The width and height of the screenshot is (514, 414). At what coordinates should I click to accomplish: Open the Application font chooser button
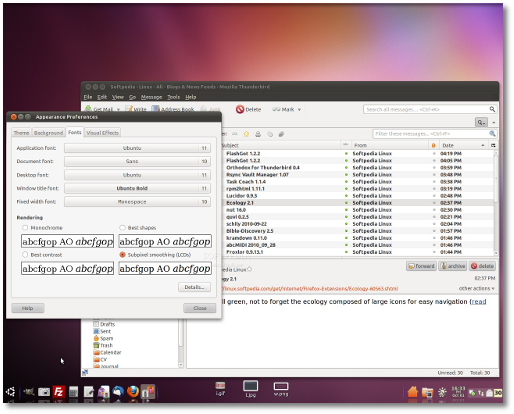[137, 148]
